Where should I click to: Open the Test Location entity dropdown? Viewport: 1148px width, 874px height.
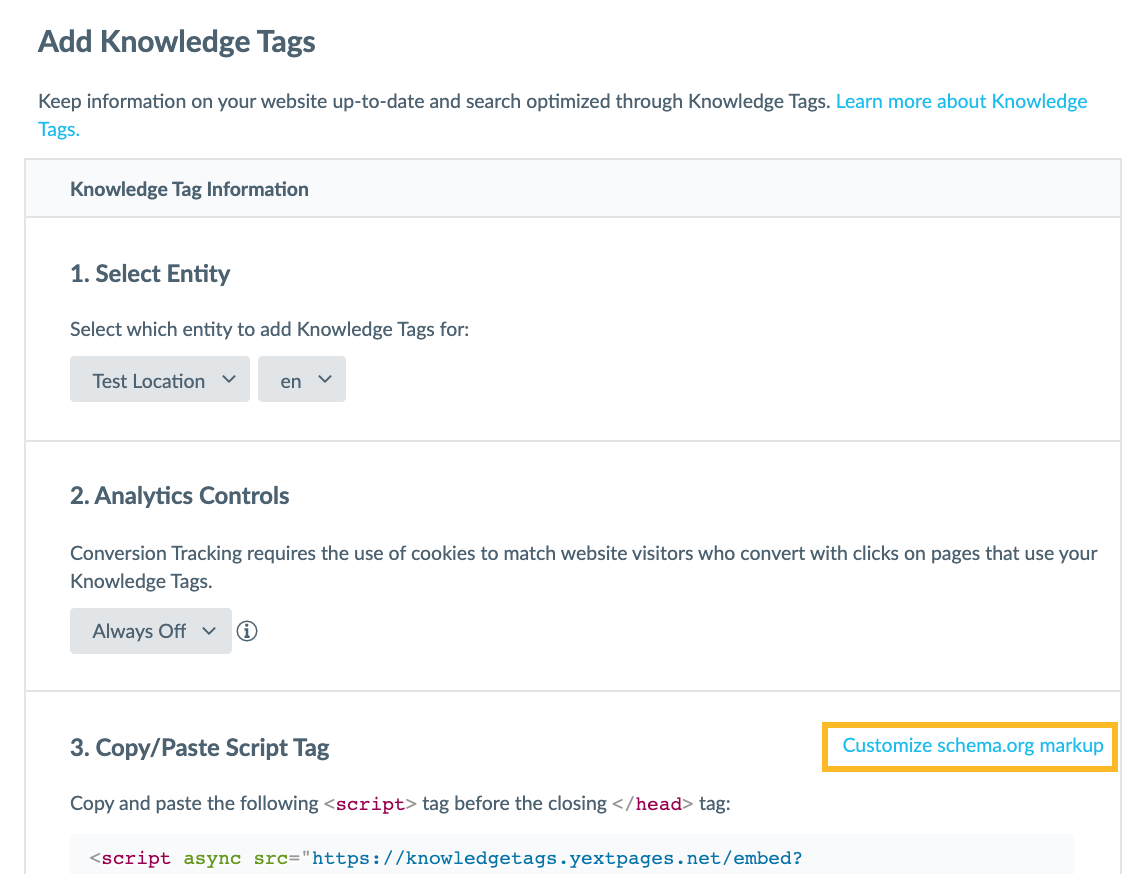160,379
